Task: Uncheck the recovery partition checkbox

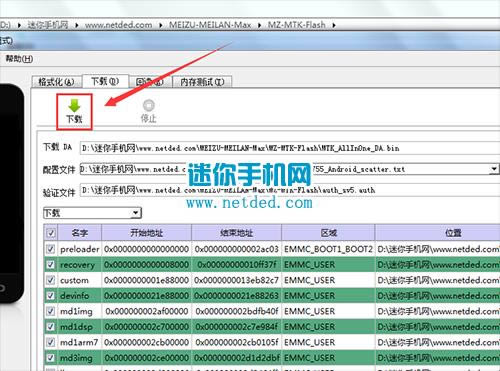Action: [x=51, y=264]
